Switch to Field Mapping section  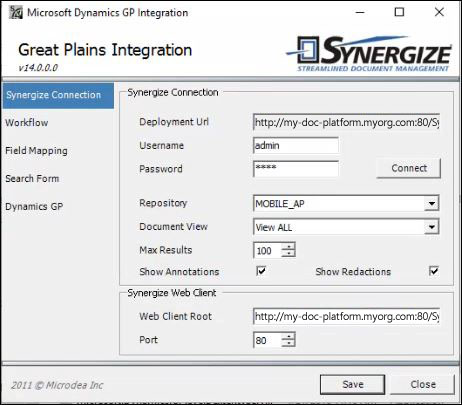36,151
